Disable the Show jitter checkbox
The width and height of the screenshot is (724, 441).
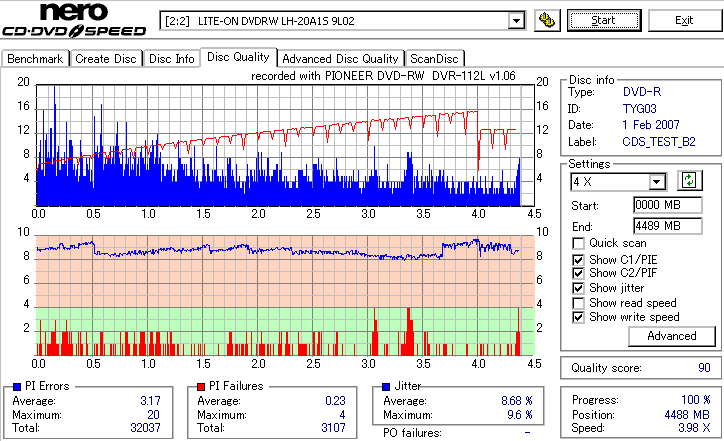click(x=578, y=288)
